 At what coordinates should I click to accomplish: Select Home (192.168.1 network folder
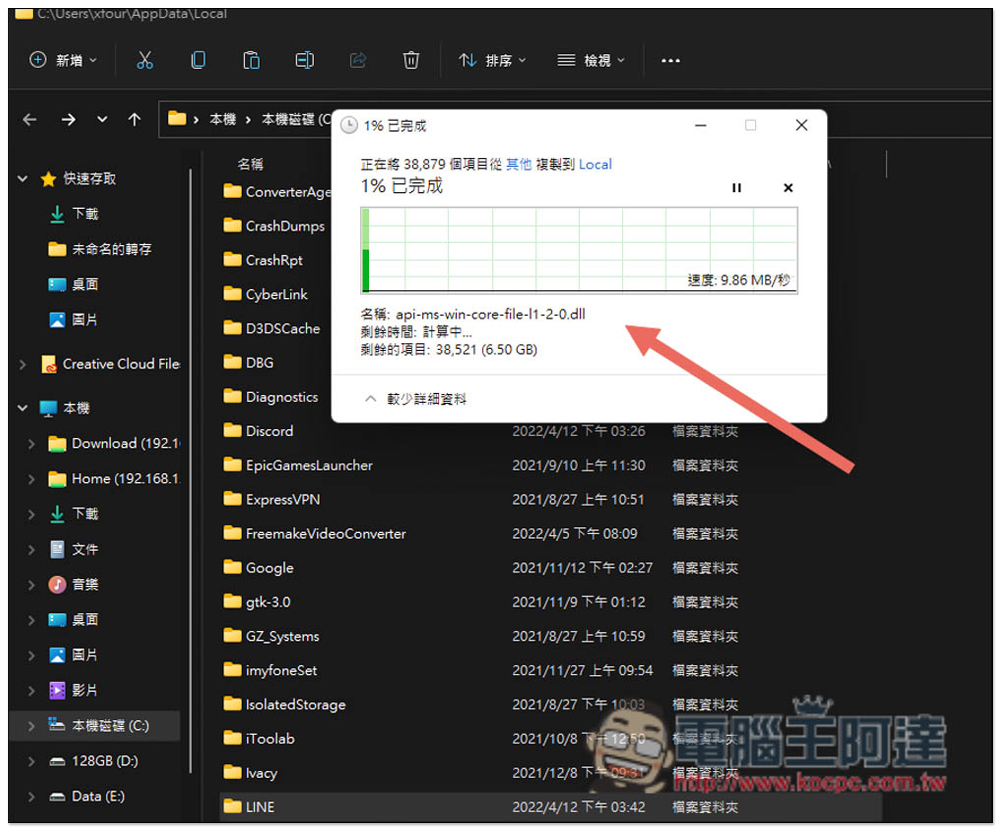coord(115,479)
